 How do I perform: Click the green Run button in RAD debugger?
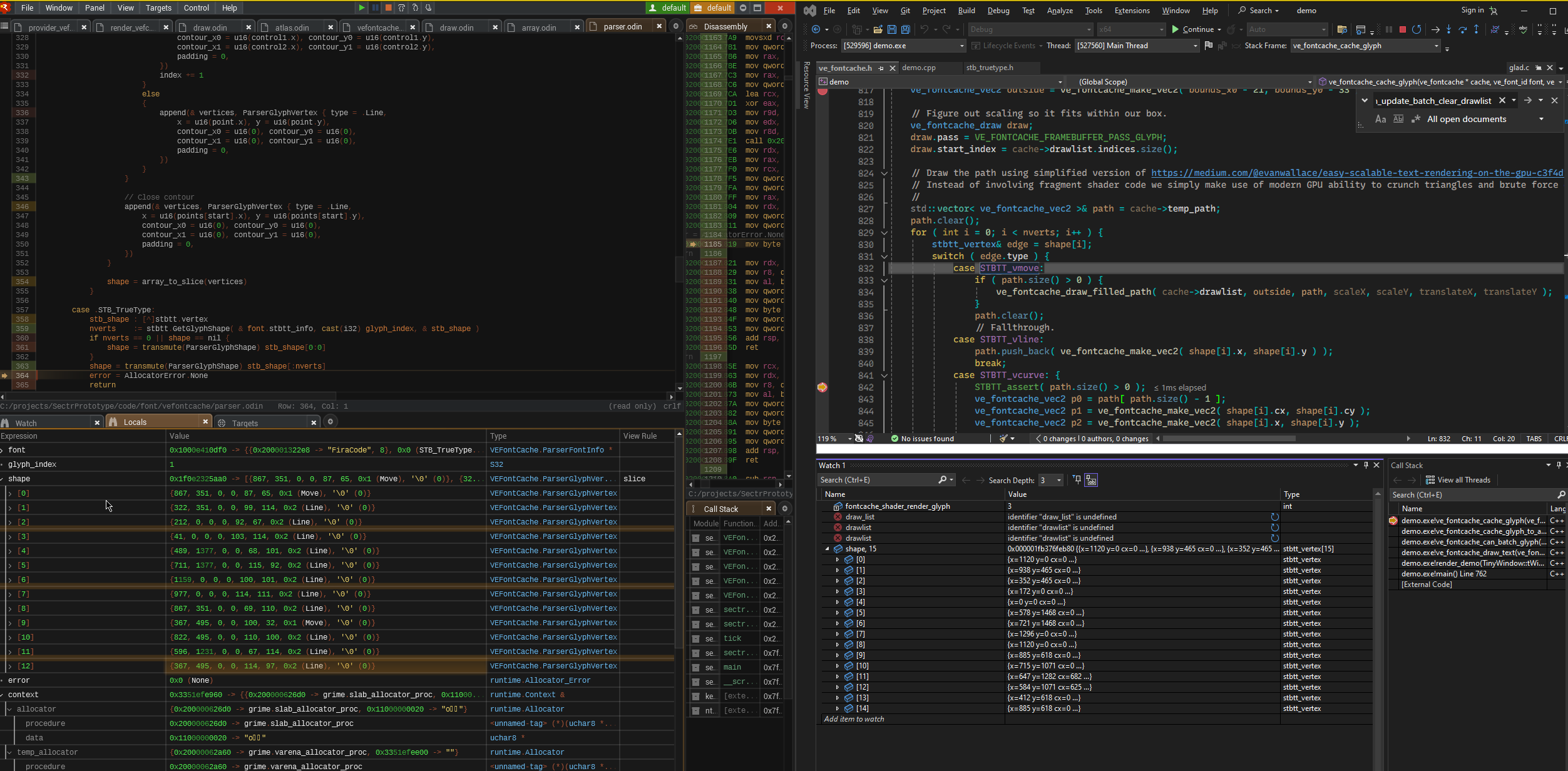point(361,8)
